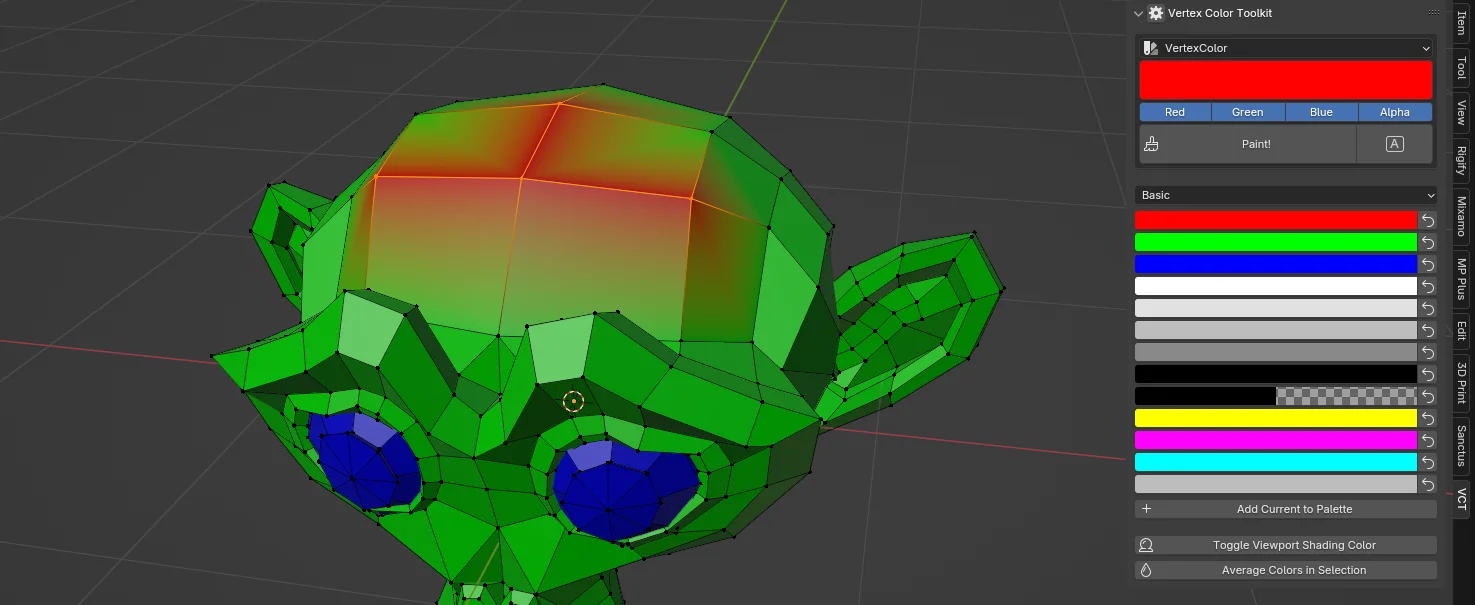Switch to the 3D Print sidebar tab
The height and width of the screenshot is (605, 1475).
click(x=1461, y=383)
